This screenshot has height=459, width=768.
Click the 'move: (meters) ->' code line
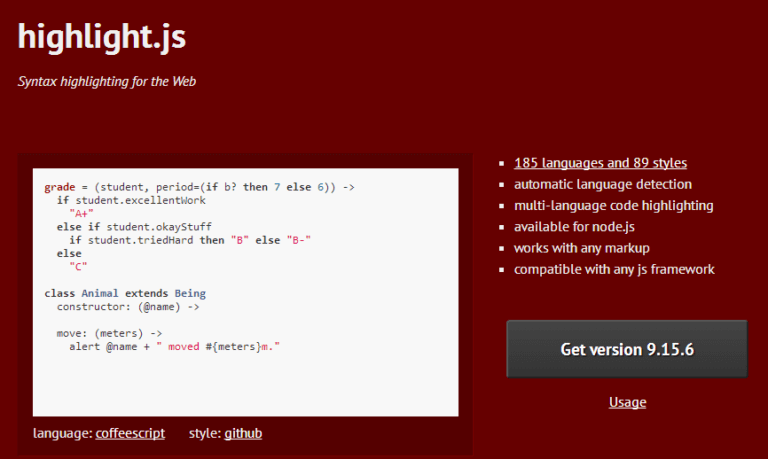tap(109, 333)
